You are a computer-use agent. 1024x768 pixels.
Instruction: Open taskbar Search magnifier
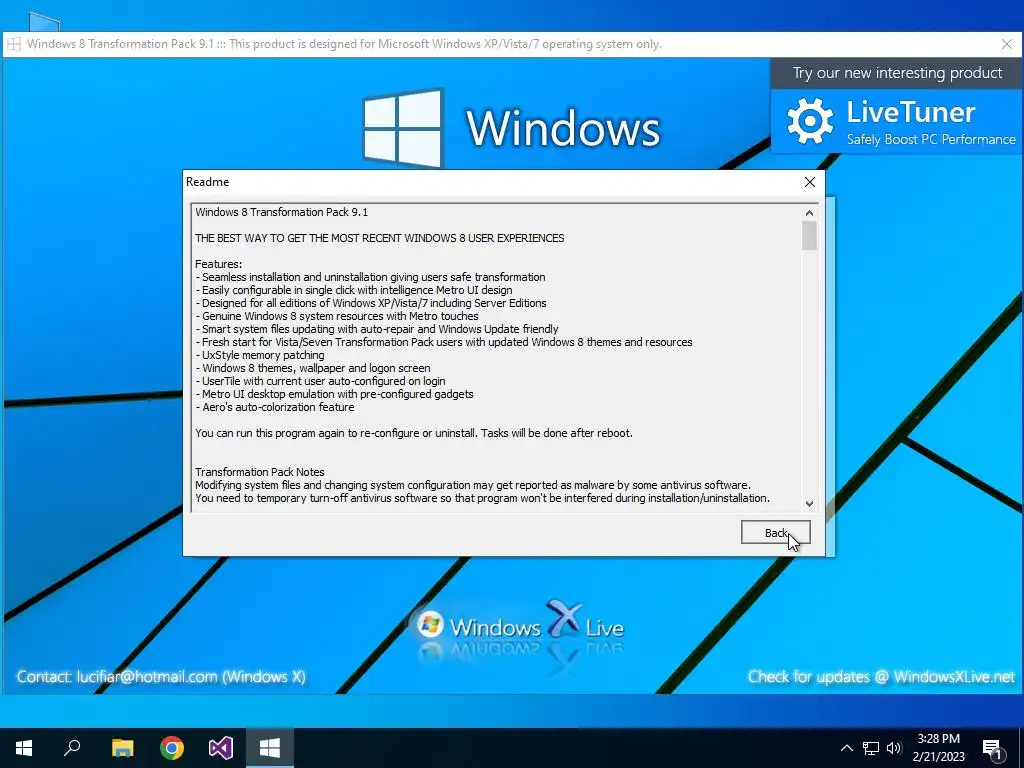coord(72,748)
